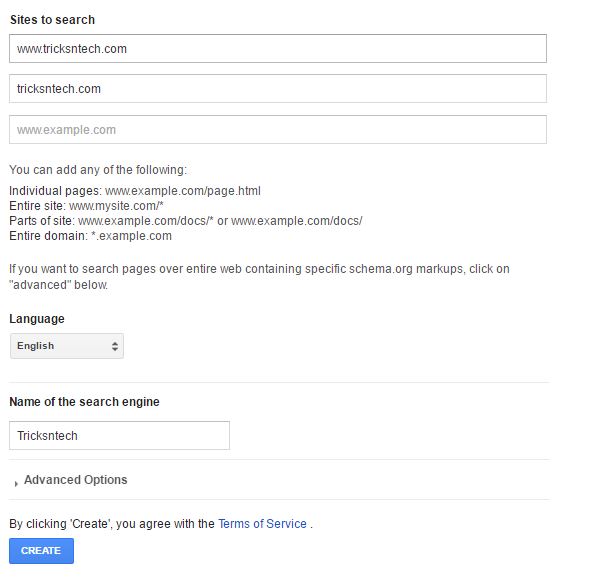Open the Terms of Service link
The image size is (608, 579).
point(263,524)
